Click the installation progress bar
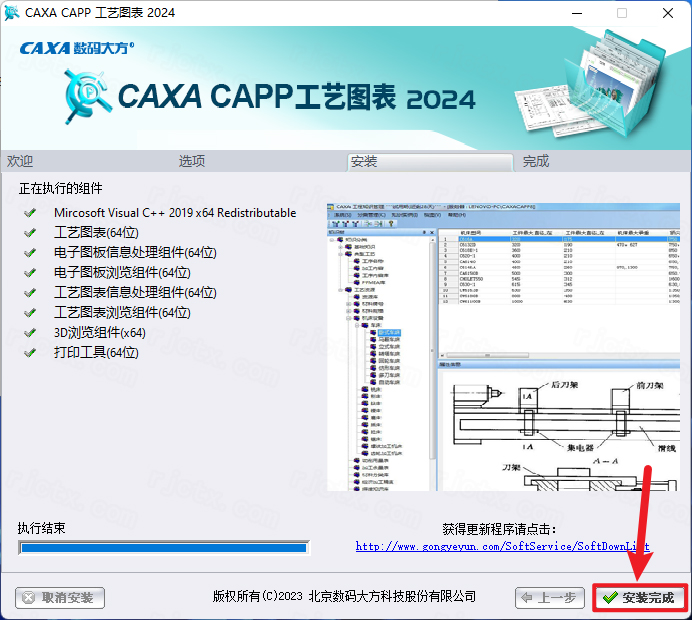692x620 pixels. pyautogui.click(x=163, y=547)
